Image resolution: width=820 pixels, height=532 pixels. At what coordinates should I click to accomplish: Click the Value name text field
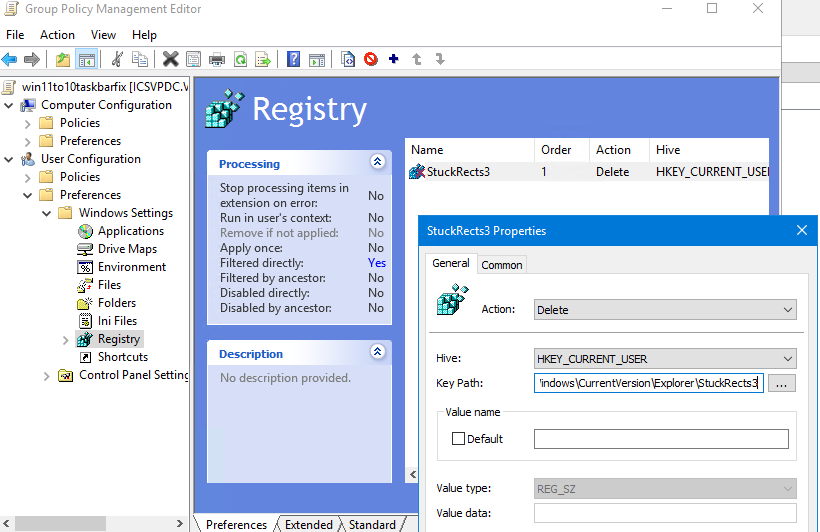[x=661, y=439]
